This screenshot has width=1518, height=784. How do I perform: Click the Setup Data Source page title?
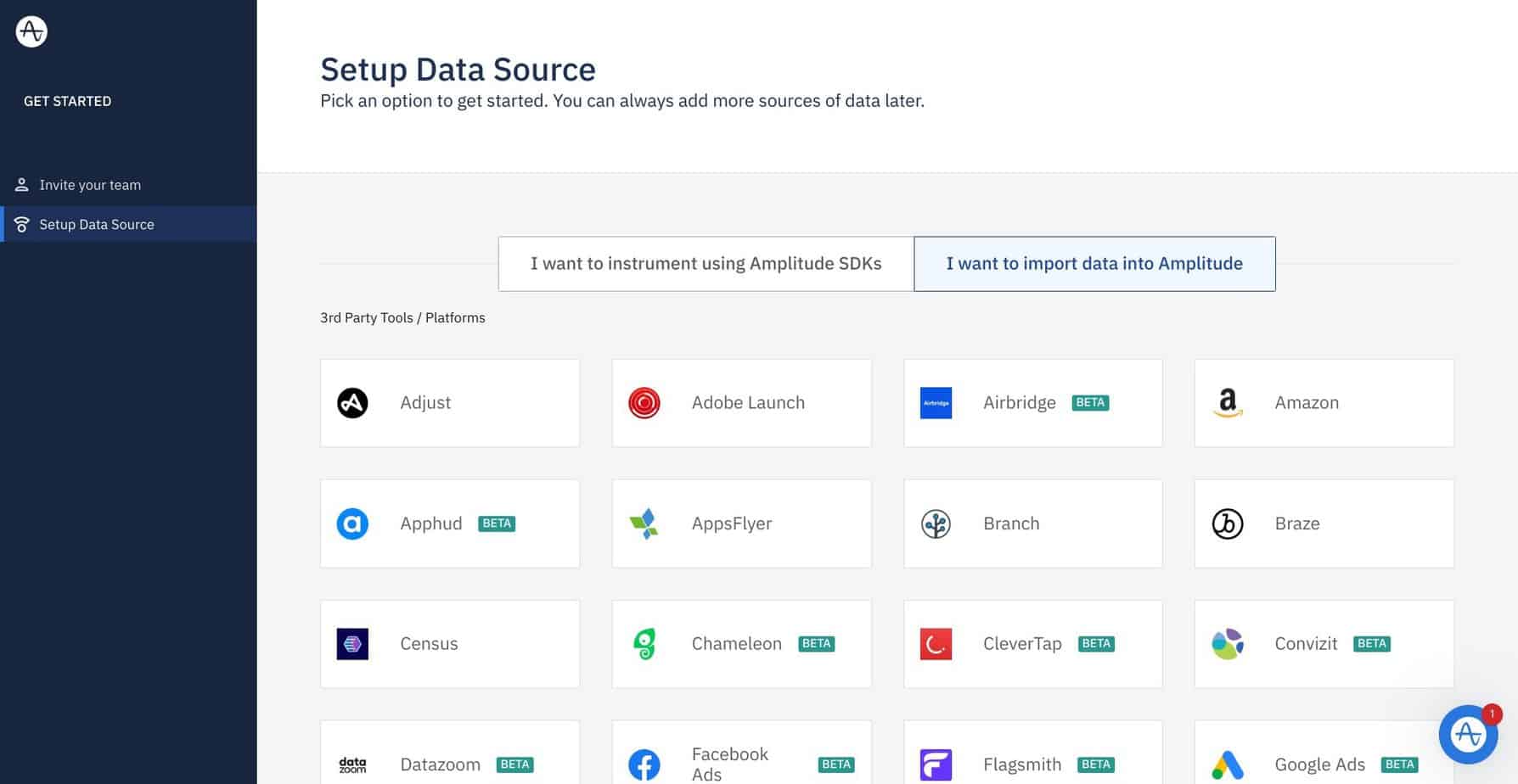tap(458, 70)
